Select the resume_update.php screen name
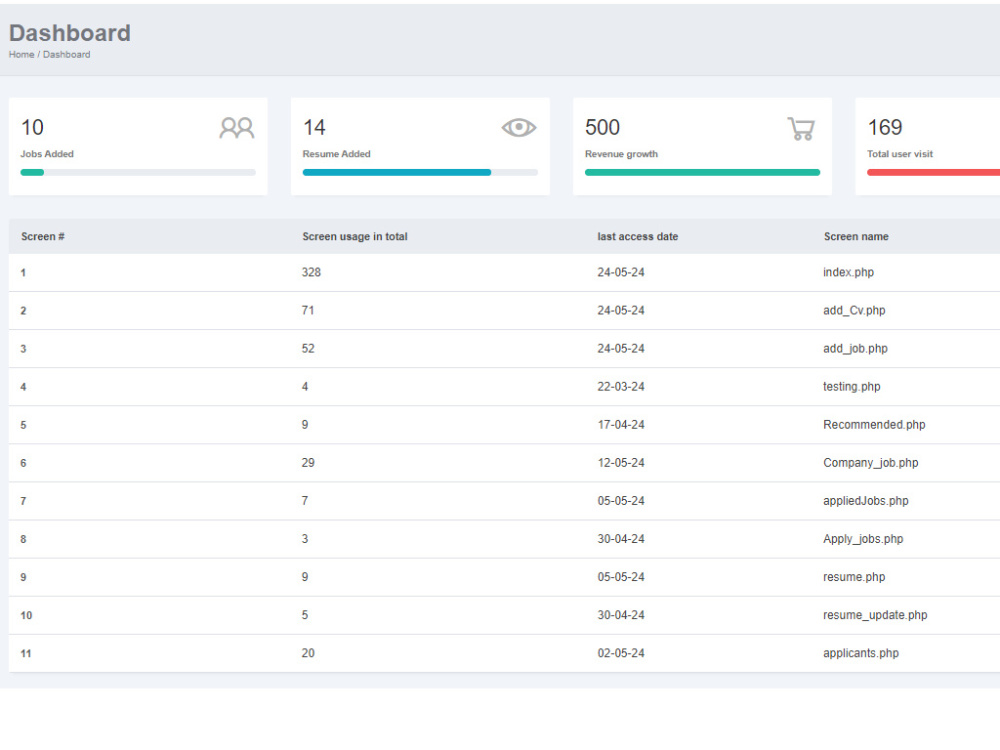1000x750 pixels. 875,615
